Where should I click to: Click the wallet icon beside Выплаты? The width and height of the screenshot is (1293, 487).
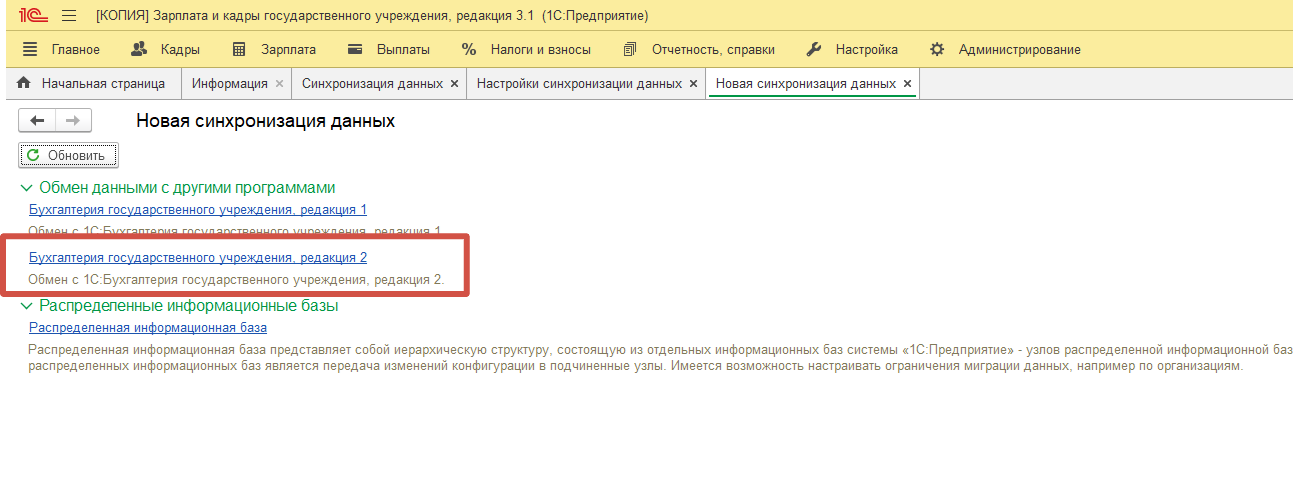pyautogui.click(x=355, y=49)
